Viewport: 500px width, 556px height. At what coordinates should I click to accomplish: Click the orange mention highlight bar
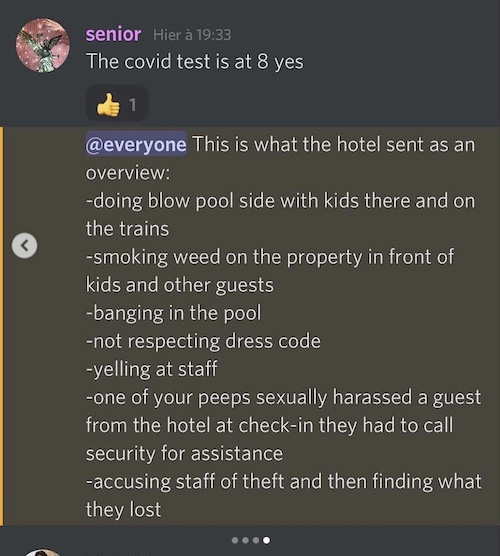point(2,326)
